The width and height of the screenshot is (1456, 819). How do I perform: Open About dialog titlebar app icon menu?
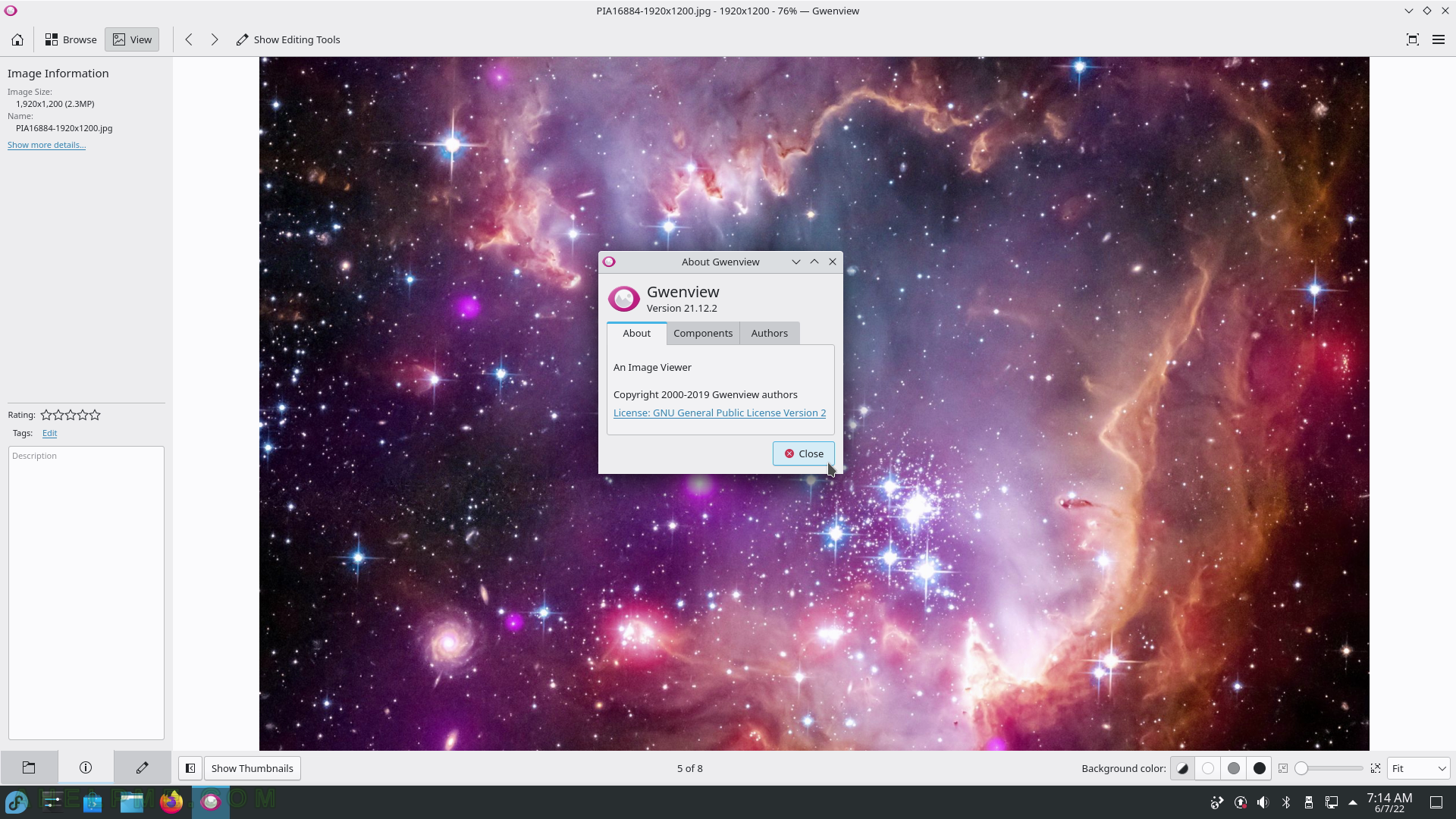609,262
